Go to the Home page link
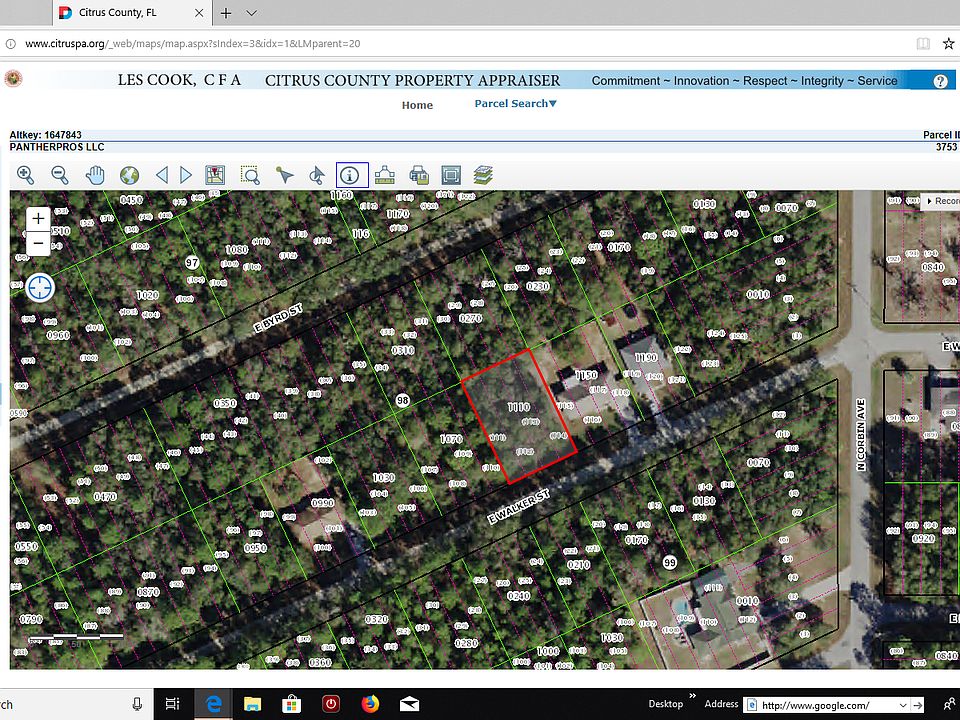Image resolution: width=960 pixels, height=720 pixels. point(417,105)
